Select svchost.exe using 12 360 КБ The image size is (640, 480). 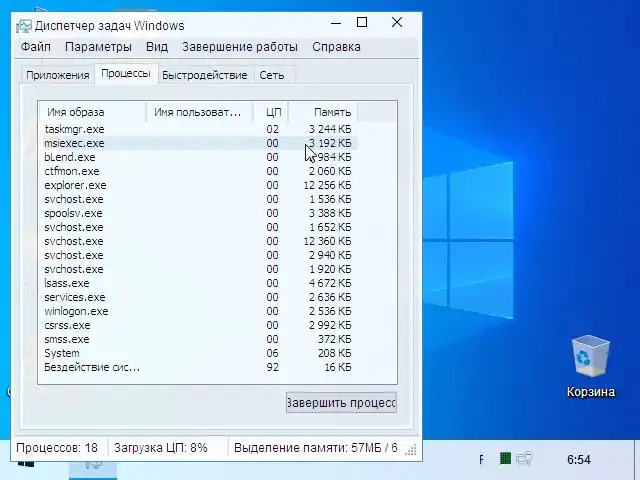(198, 241)
